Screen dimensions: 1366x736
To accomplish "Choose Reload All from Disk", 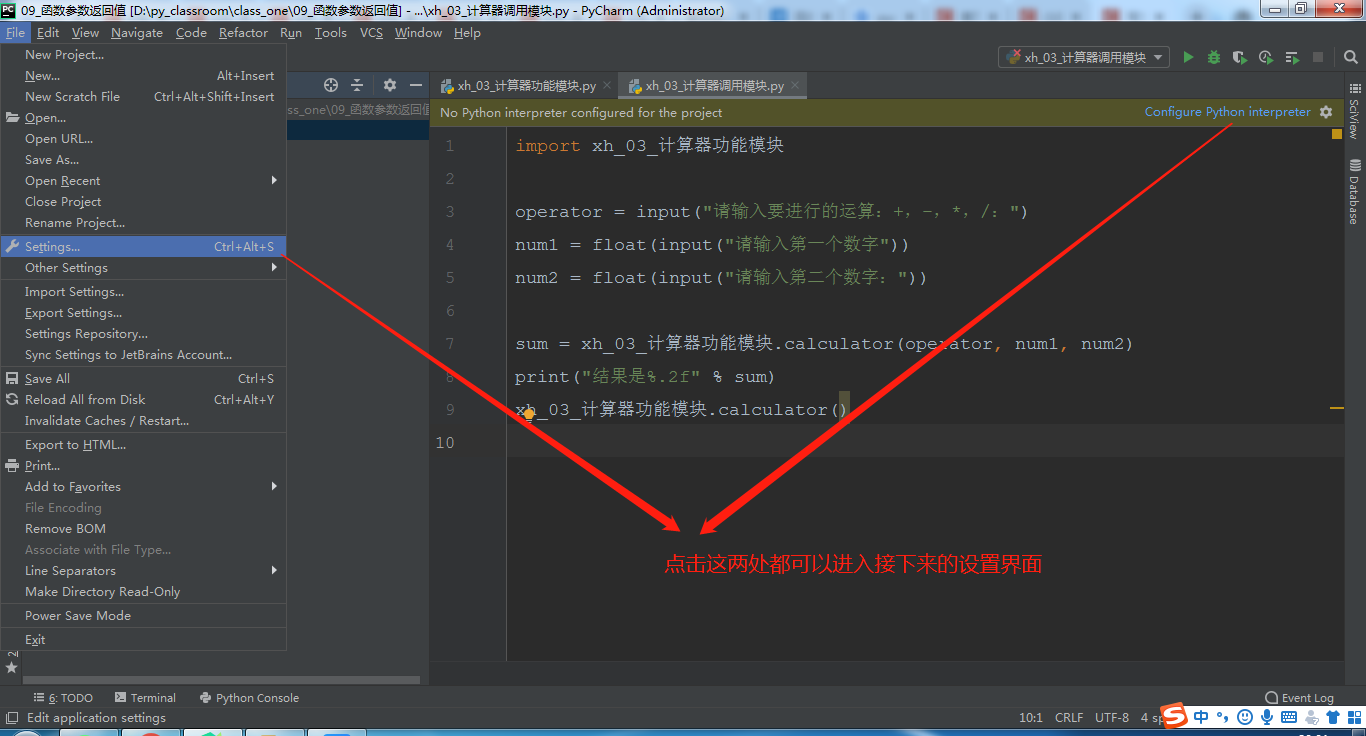I will (143, 400).
